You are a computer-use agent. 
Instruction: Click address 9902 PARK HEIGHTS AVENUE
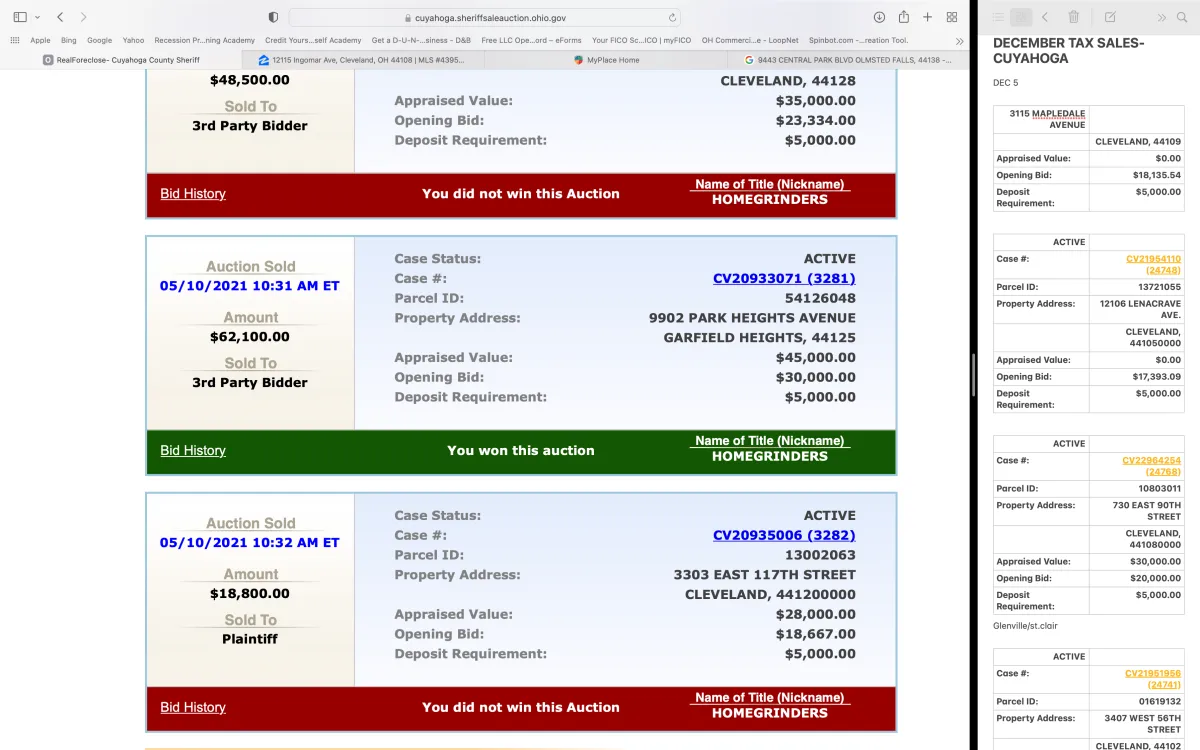coord(752,318)
